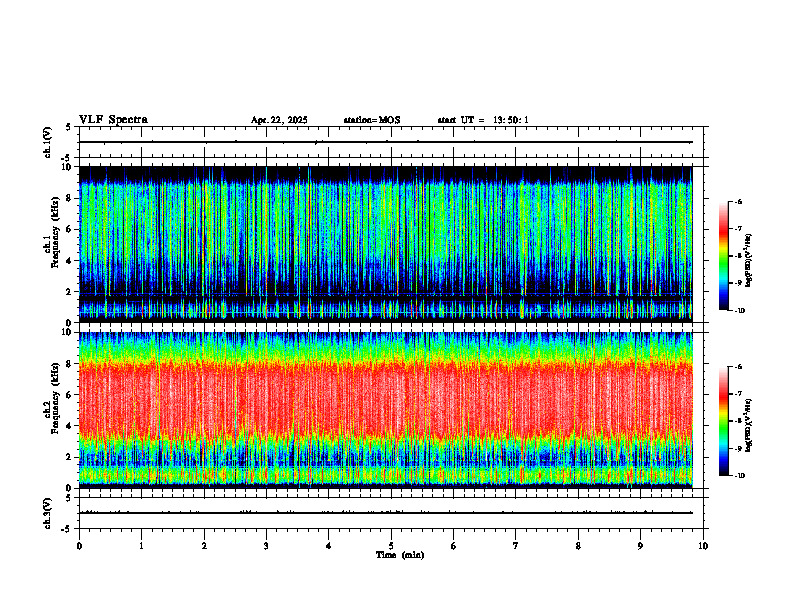The width and height of the screenshot is (792, 612).
Task: Click the ch.2 spectrogram panel
Action: click(385, 410)
